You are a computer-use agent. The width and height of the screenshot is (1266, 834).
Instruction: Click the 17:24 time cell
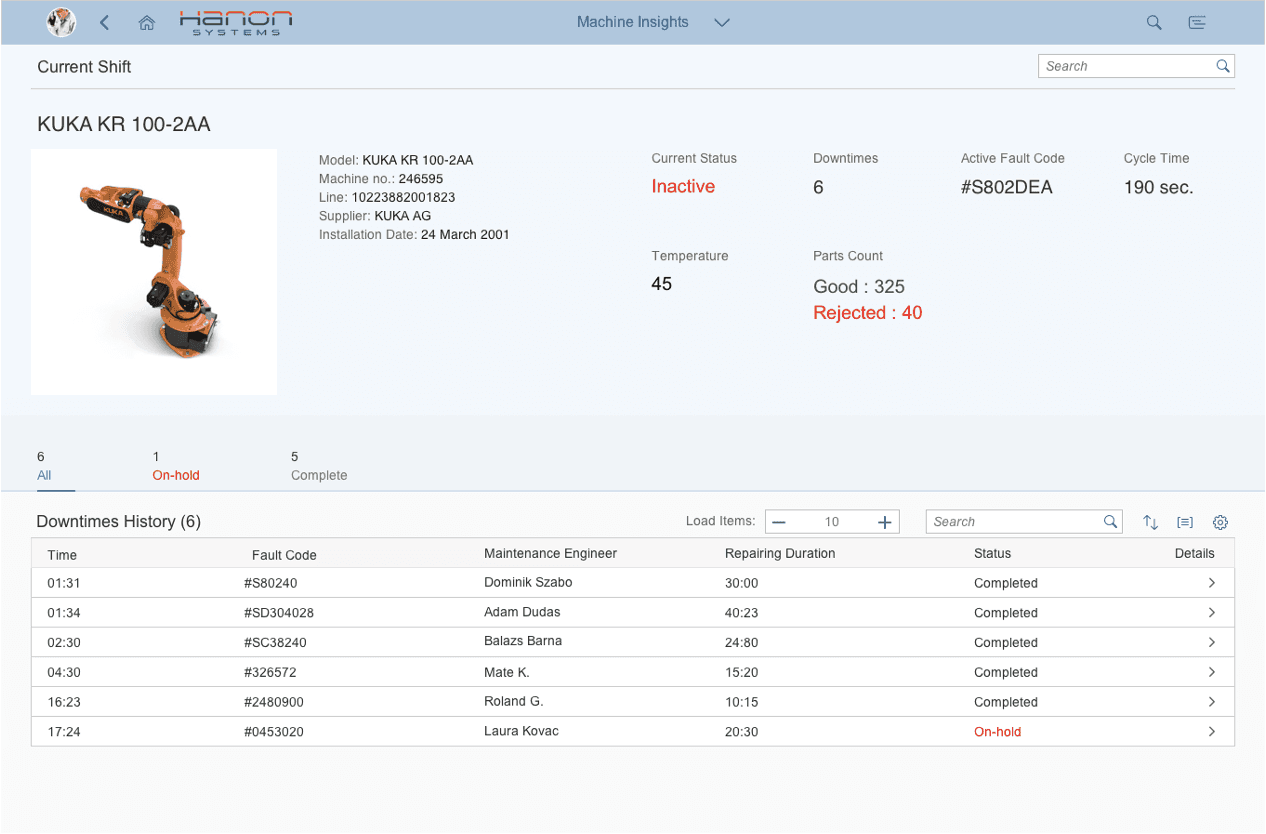[x=64, y=732]
